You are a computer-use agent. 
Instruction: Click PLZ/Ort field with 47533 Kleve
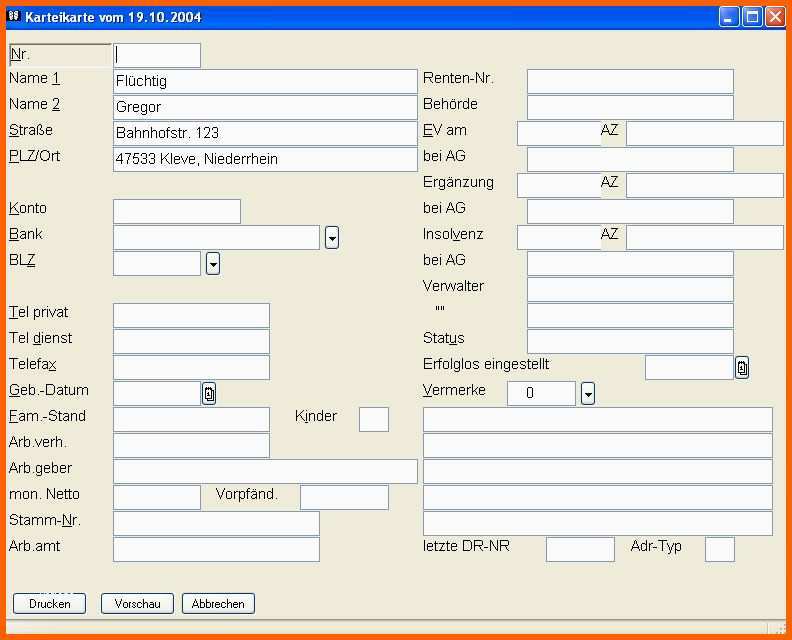(265, 159)
